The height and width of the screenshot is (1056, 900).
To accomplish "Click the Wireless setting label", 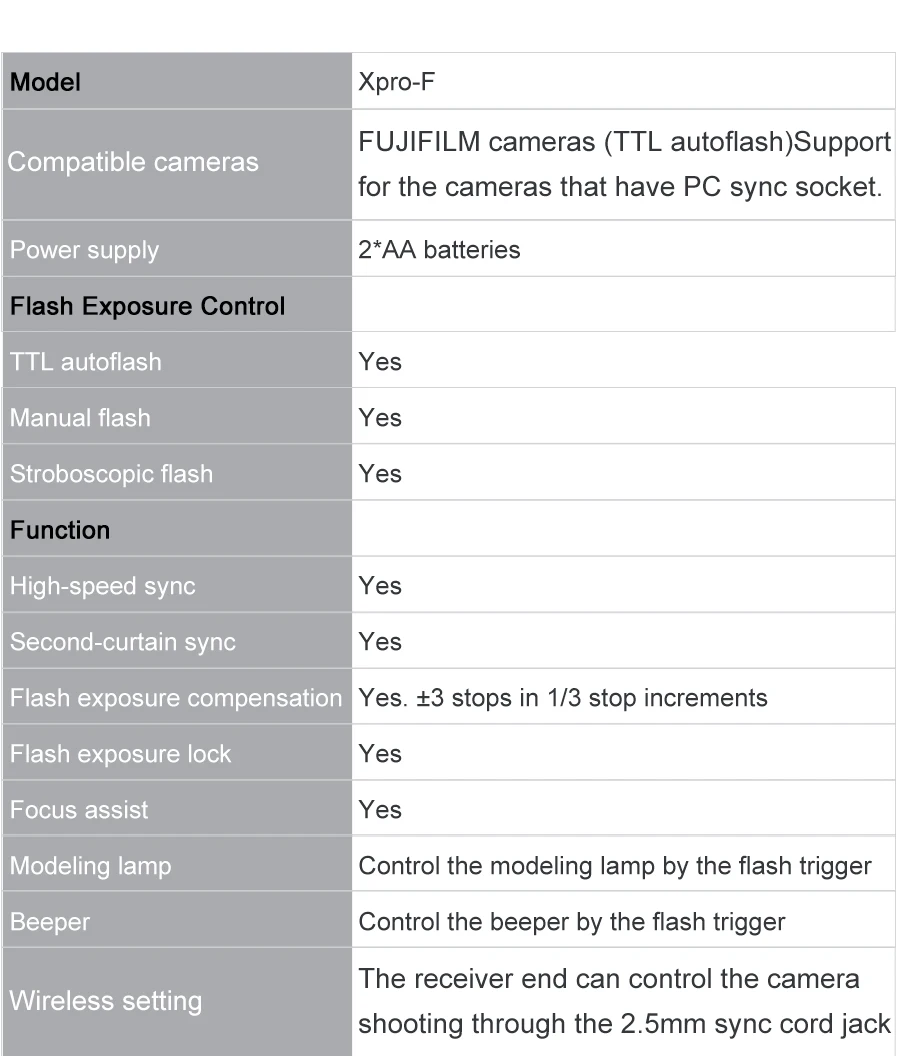I will [106, 1001].
